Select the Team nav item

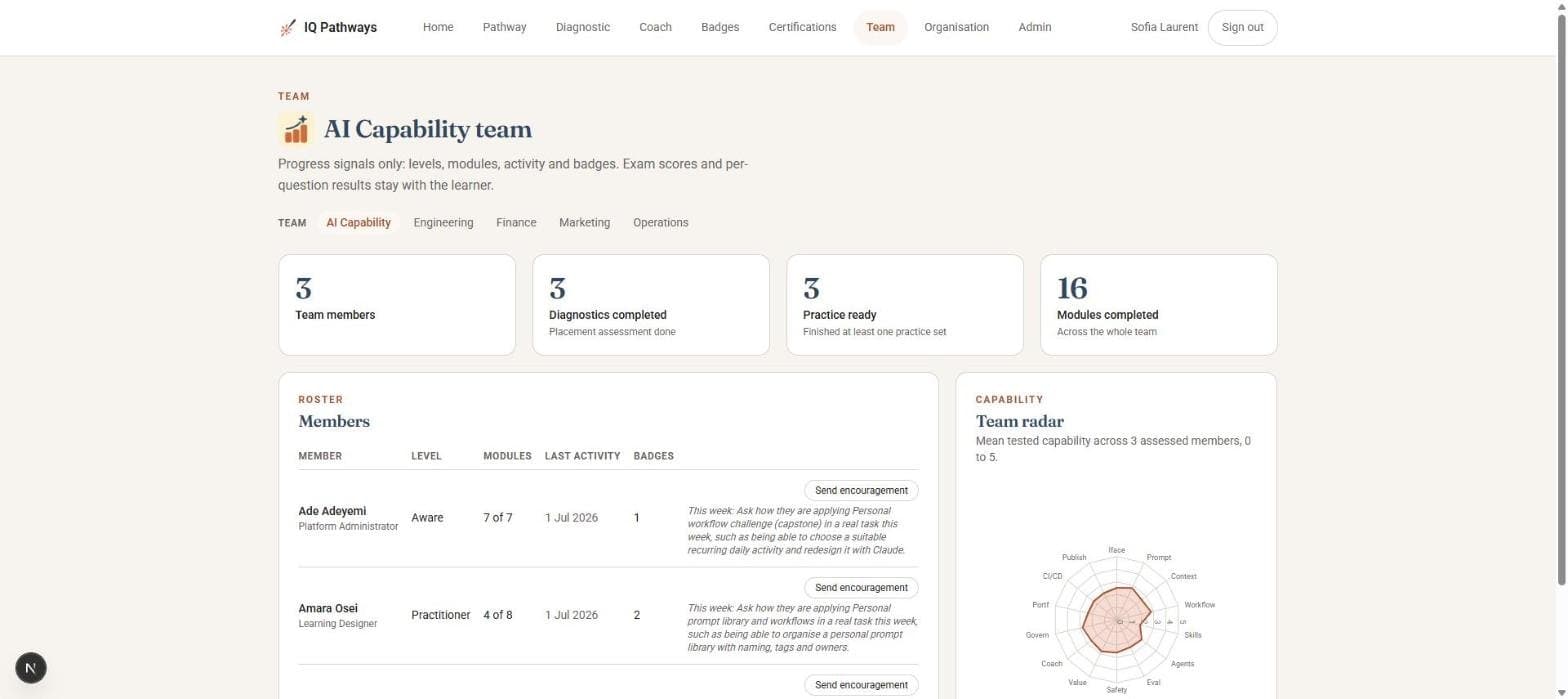pos(880,27)
